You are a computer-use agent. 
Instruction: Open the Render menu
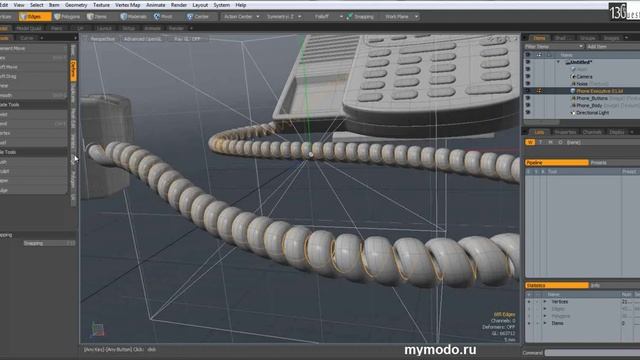178,5
